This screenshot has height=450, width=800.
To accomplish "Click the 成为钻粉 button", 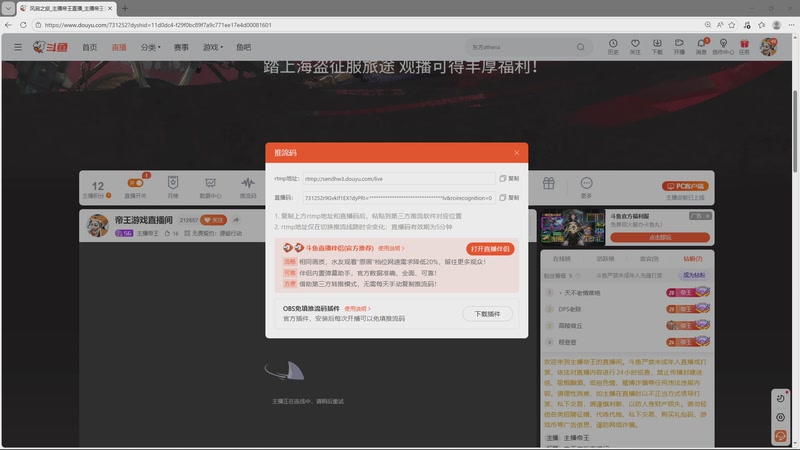I will (694, 275).
